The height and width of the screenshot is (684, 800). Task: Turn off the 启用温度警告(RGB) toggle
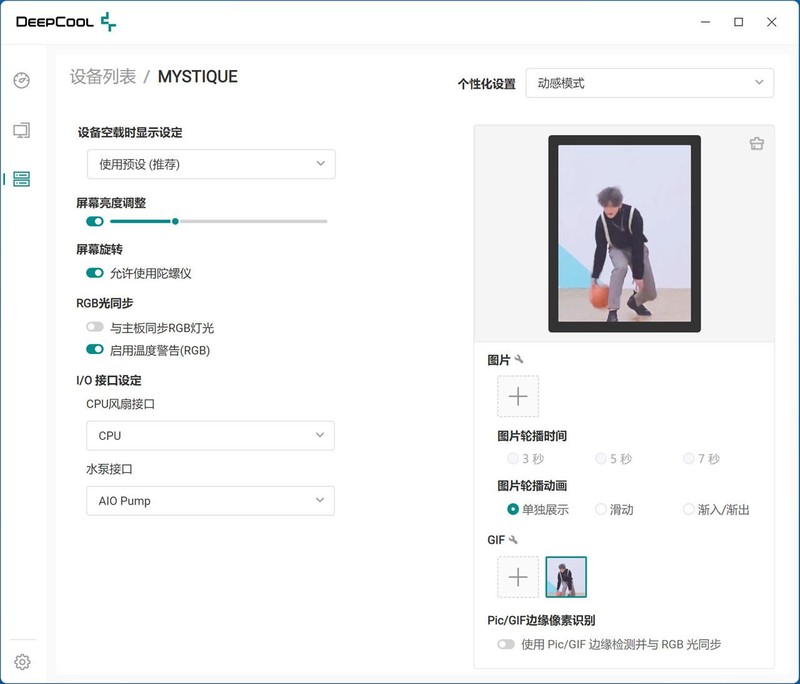click(x=95, y=350)
